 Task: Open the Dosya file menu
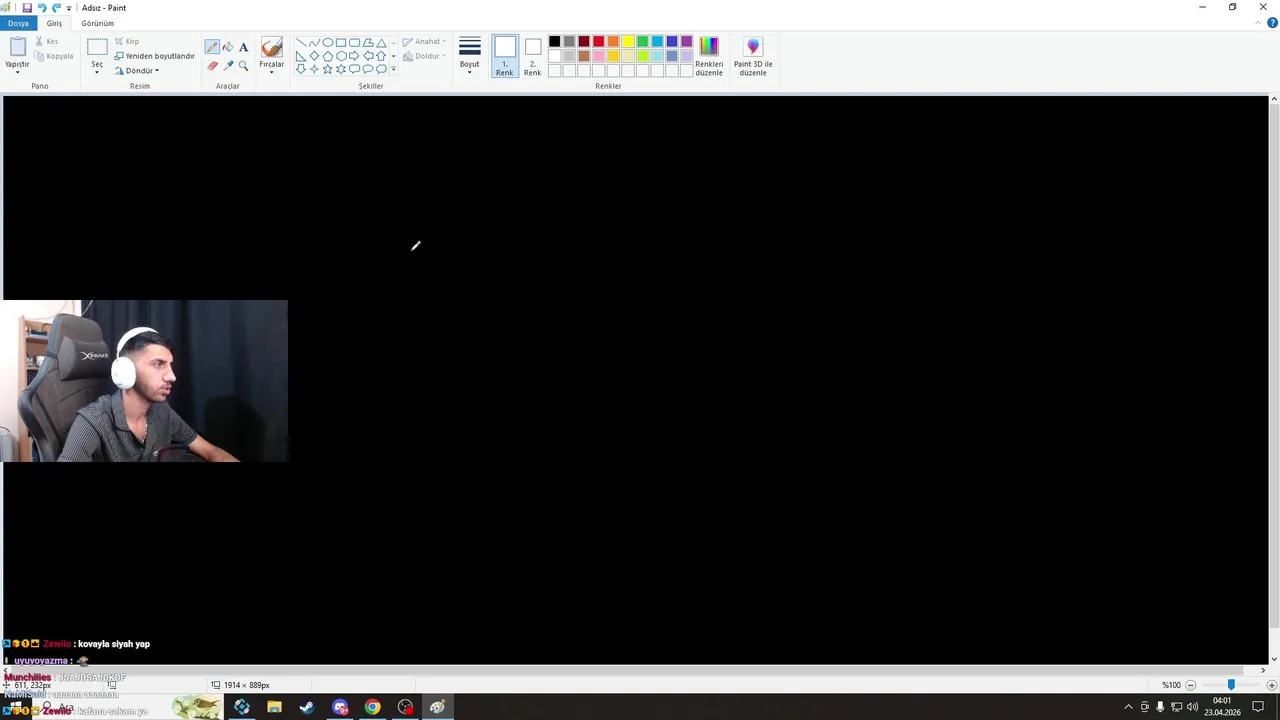click(18, 23)
